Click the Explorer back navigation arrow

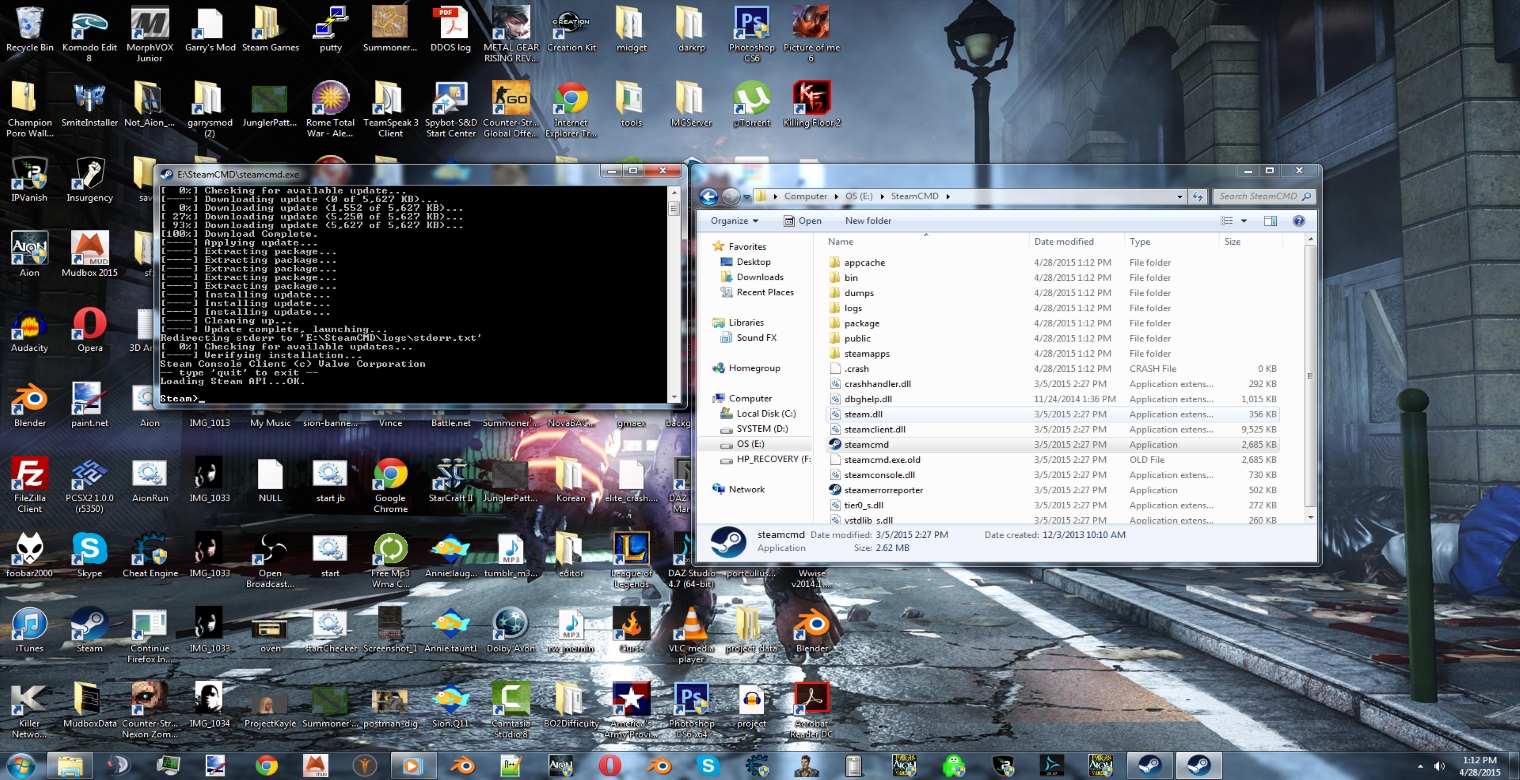tap(708, 197)
